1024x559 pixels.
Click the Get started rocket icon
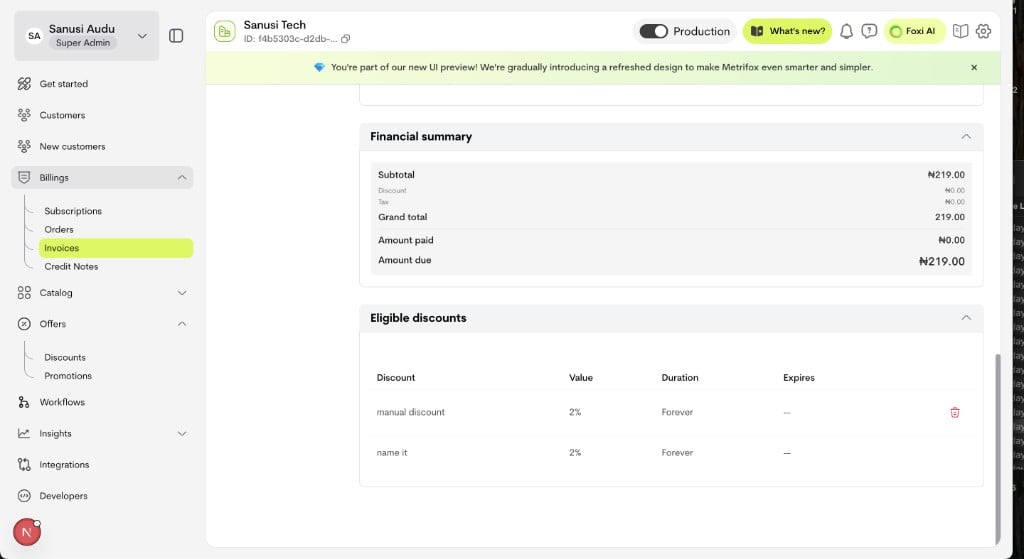click(x=24, y=84)
